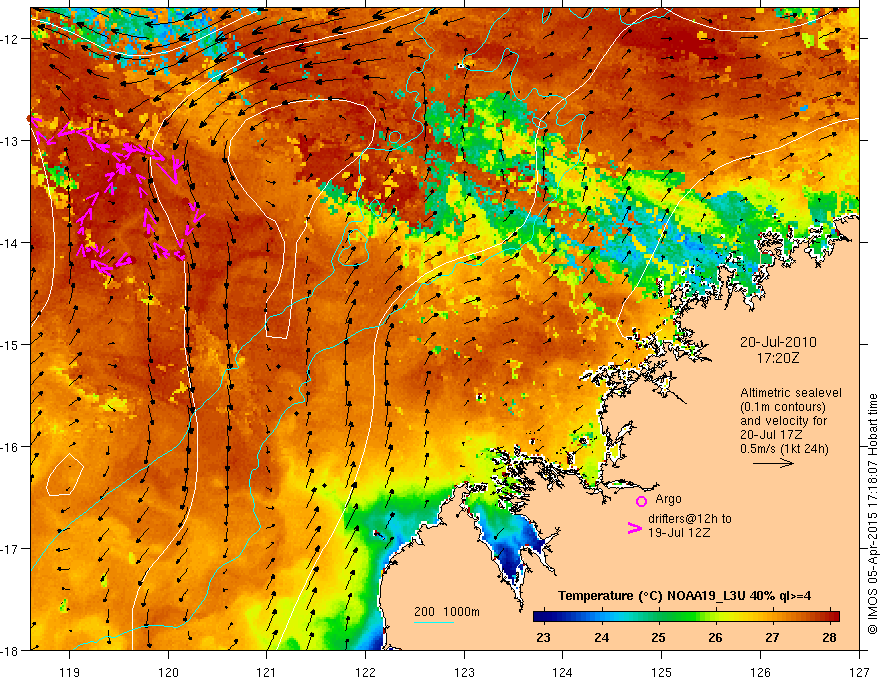Click the color bar tick label '24'
The image size is (880, 680).
[x=602, y=637]
